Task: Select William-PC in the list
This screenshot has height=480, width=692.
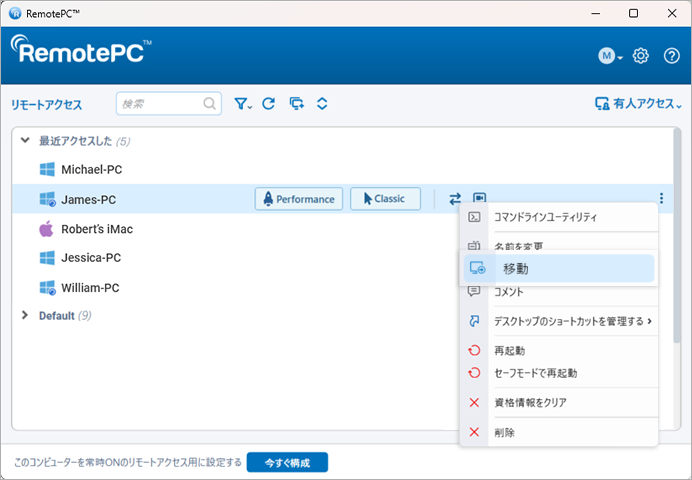Action: pyautogui.click(x=90, y=288)
